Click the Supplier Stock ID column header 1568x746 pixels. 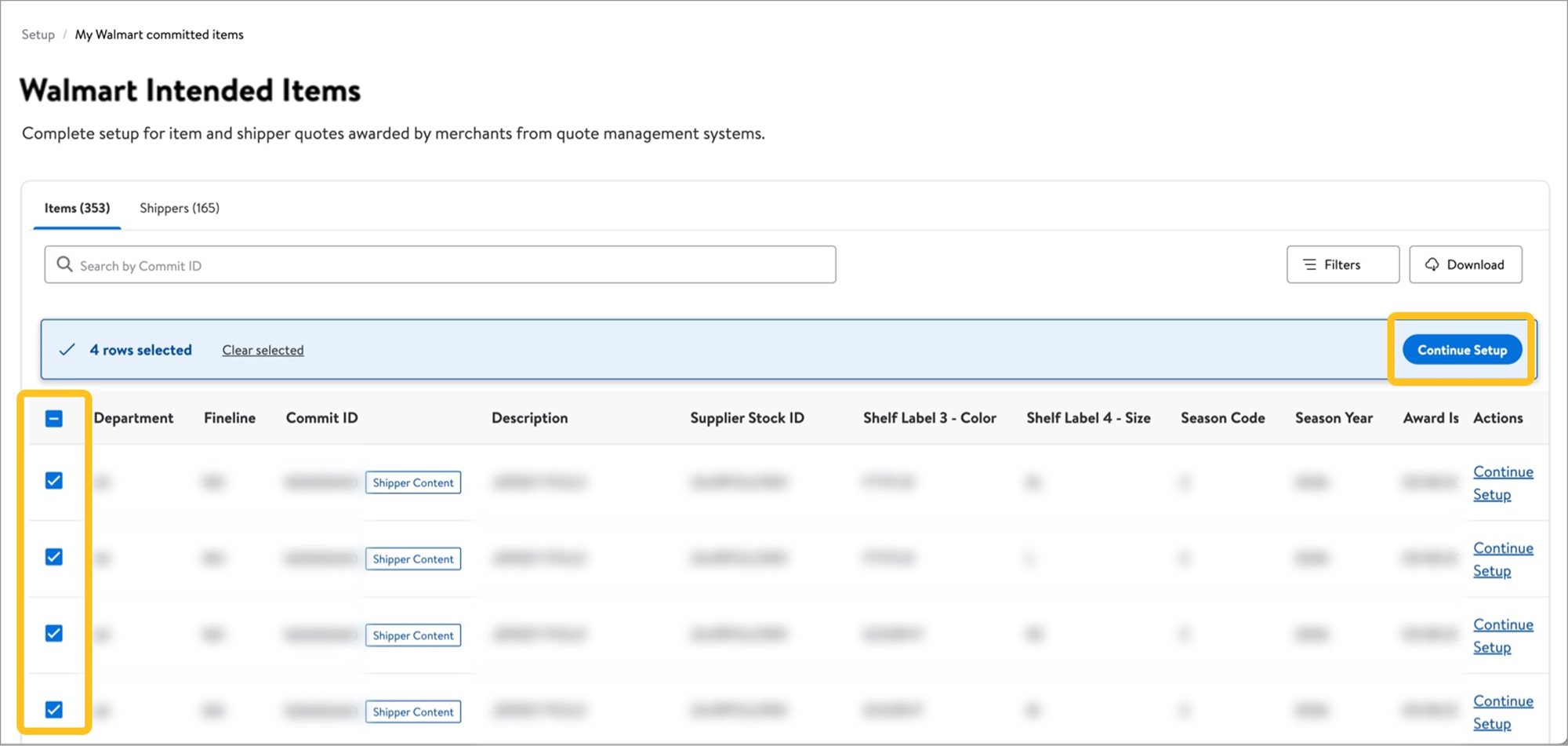pos(747,418)
